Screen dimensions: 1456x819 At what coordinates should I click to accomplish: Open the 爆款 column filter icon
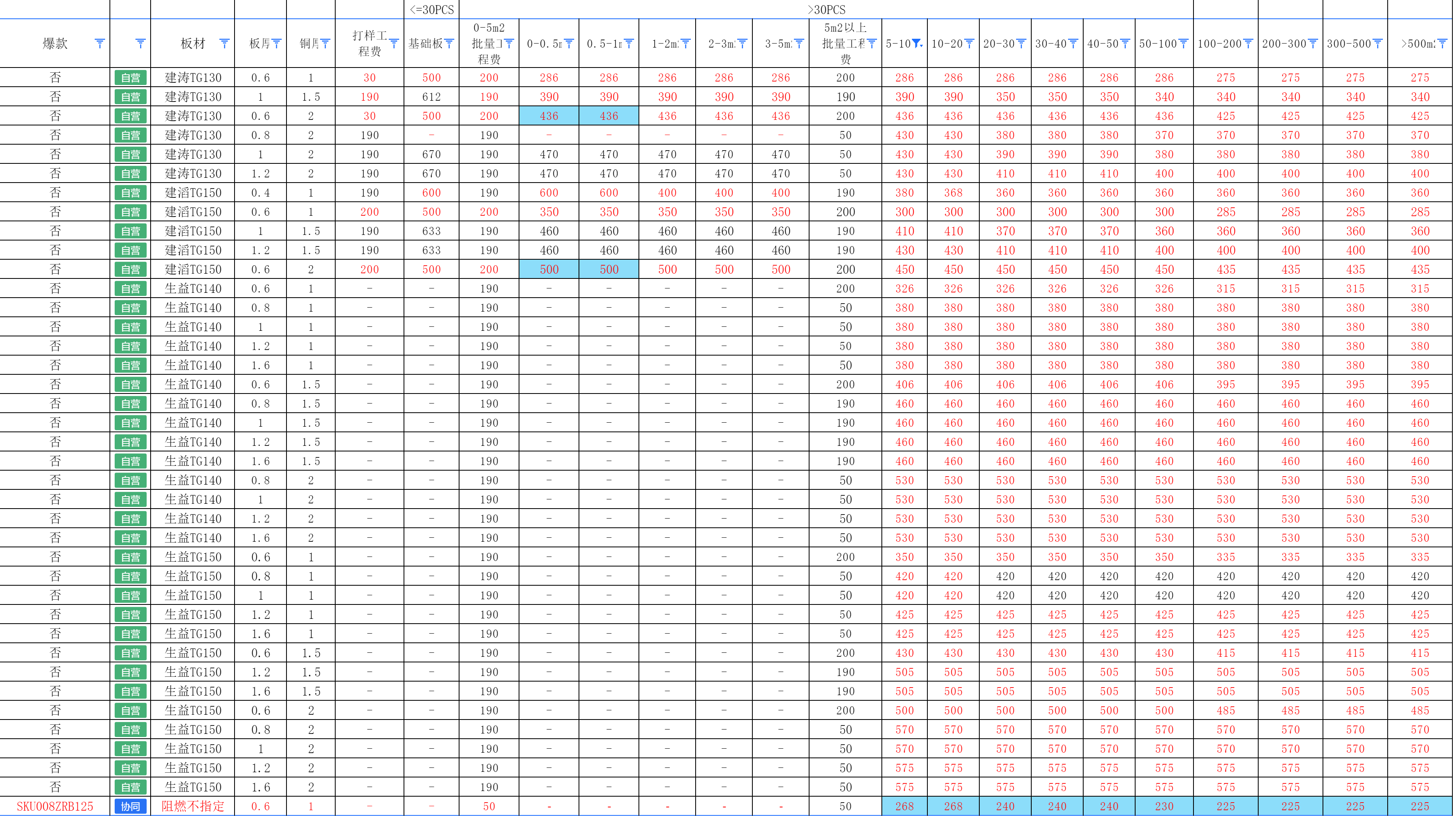tap(99, 44)
